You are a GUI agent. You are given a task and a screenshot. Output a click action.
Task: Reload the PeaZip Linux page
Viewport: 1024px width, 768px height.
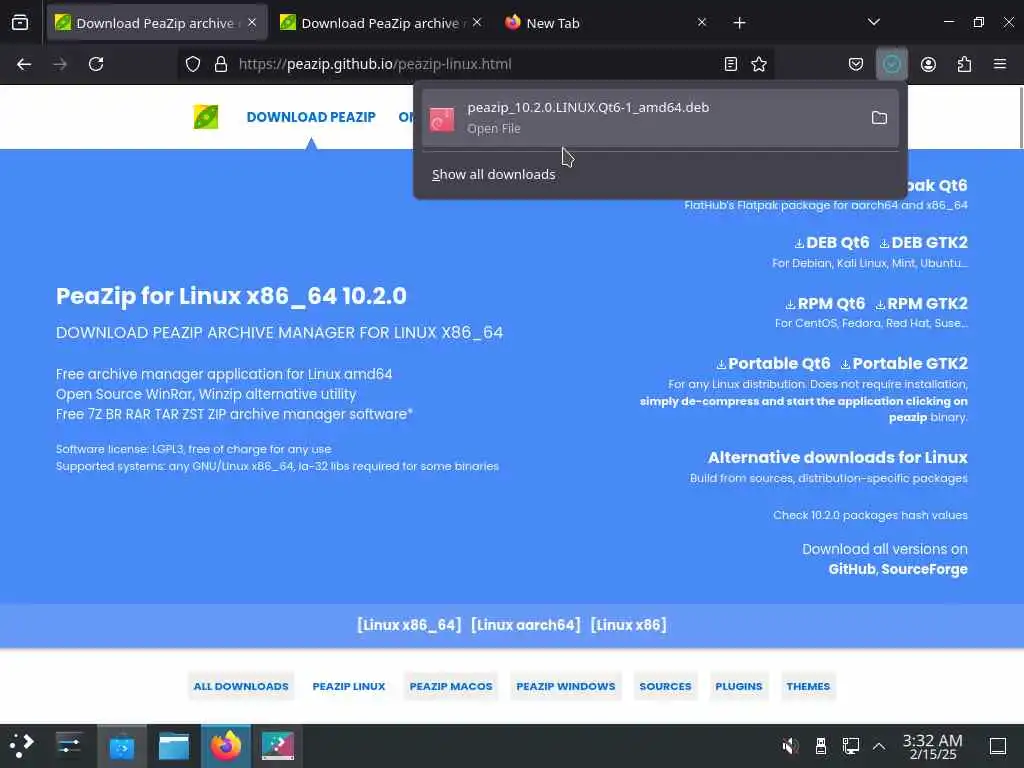pos(96,64)
